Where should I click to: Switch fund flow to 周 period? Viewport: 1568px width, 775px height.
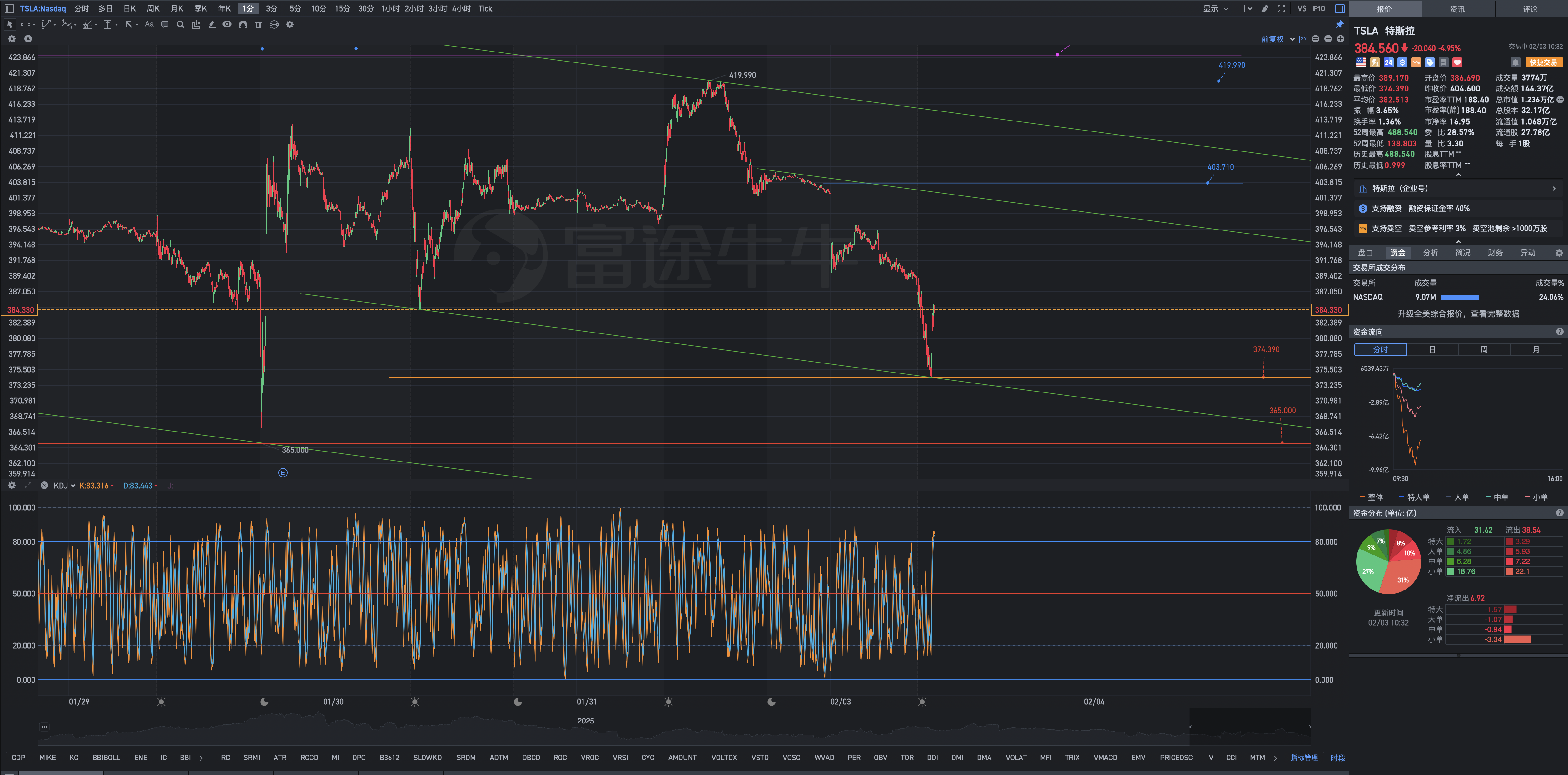pyautogui.click(x=1484, y=350)
